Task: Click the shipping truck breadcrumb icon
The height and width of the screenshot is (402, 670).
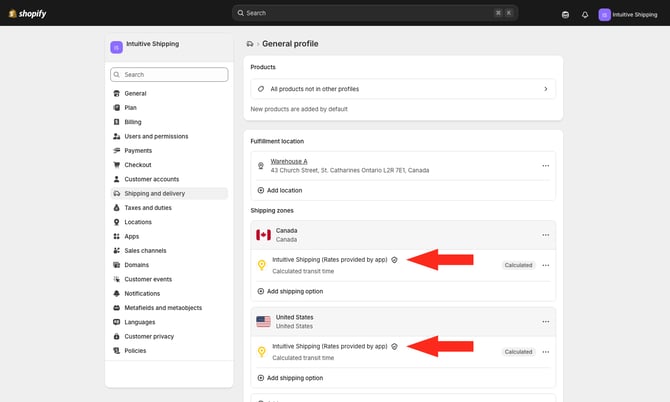Action: pyautogui.click(x=250, y=44)
